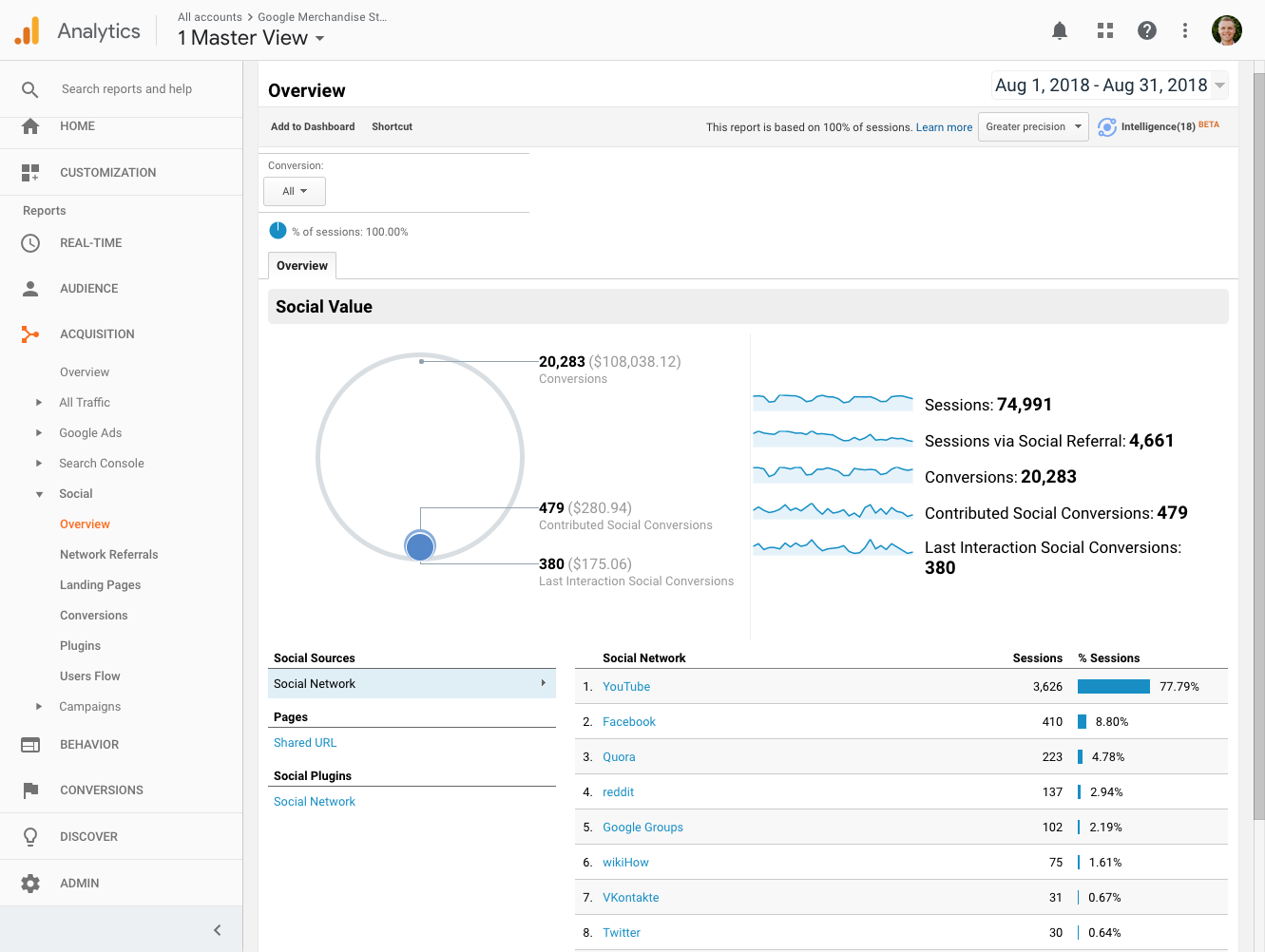This screenshot has height=952, width=1265.
Task: Open the YouTube social network link
Action: (626, 687)
